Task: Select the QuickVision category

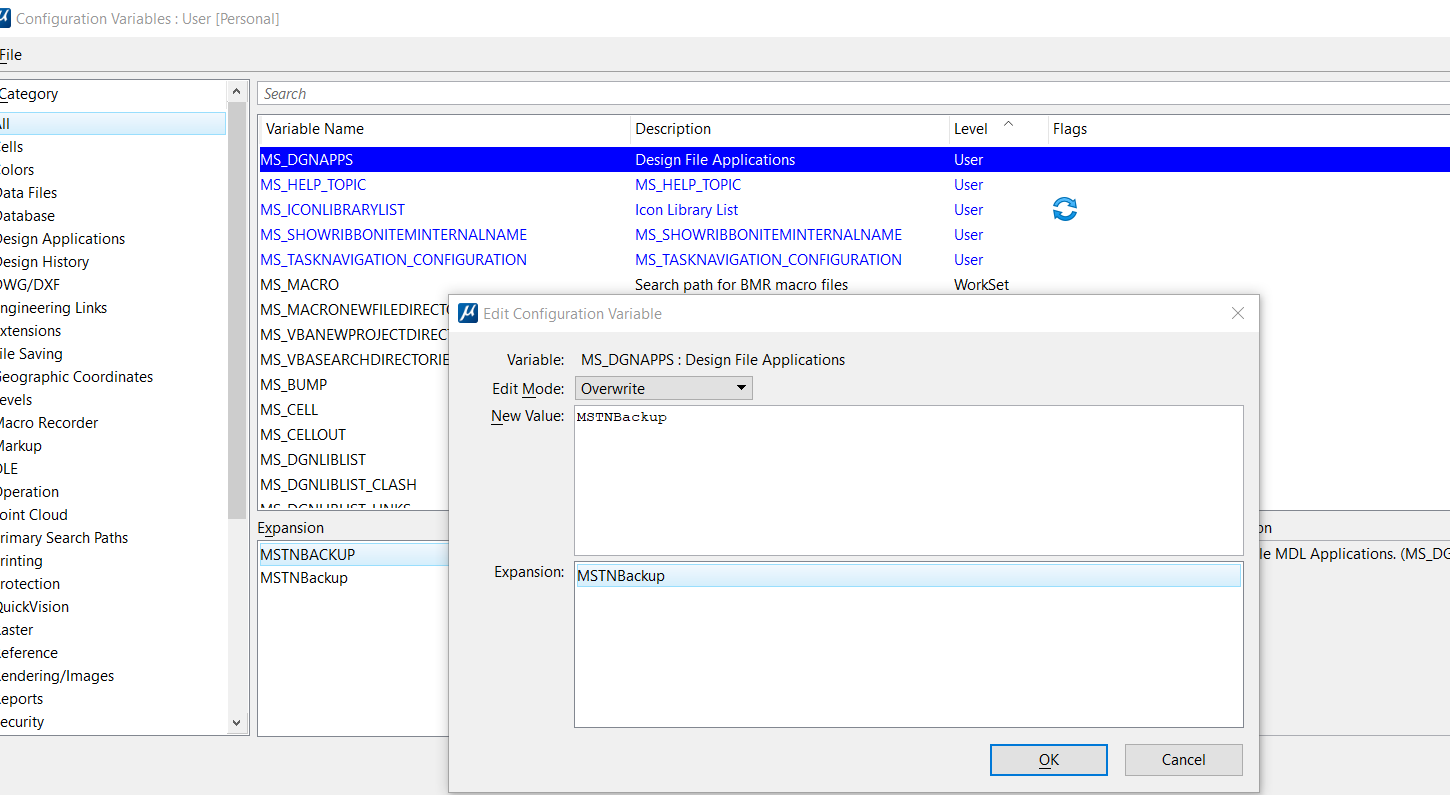Action: 34,607
